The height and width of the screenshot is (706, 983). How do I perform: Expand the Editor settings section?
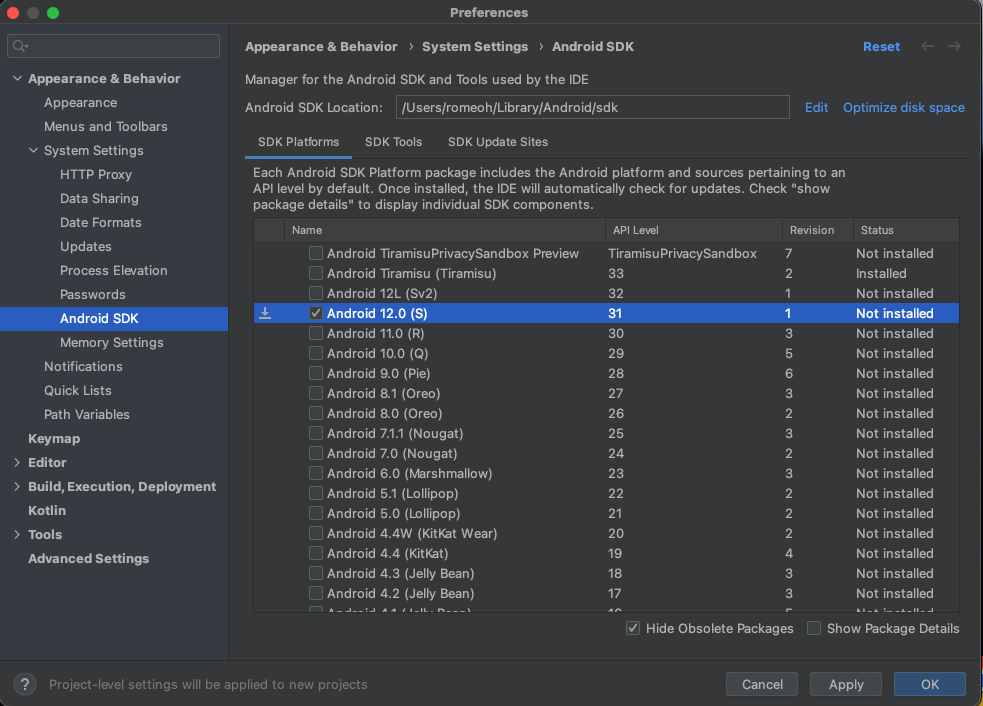pos(17,462)
